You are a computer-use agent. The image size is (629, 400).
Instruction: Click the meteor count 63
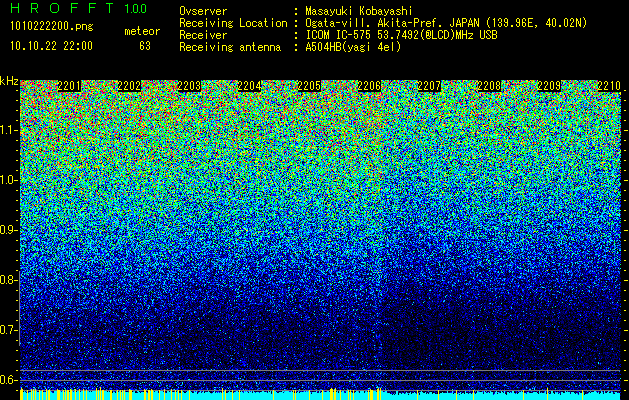(145, 46)
